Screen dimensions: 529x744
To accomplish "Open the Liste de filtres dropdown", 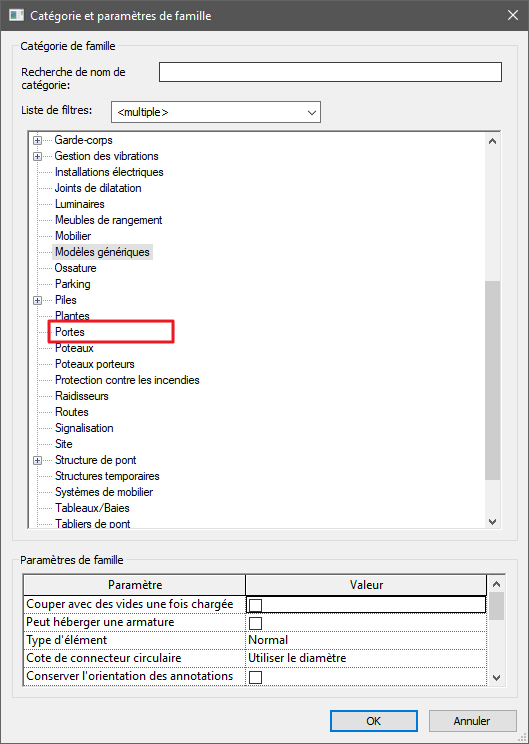I will click(x=216, y=112).
